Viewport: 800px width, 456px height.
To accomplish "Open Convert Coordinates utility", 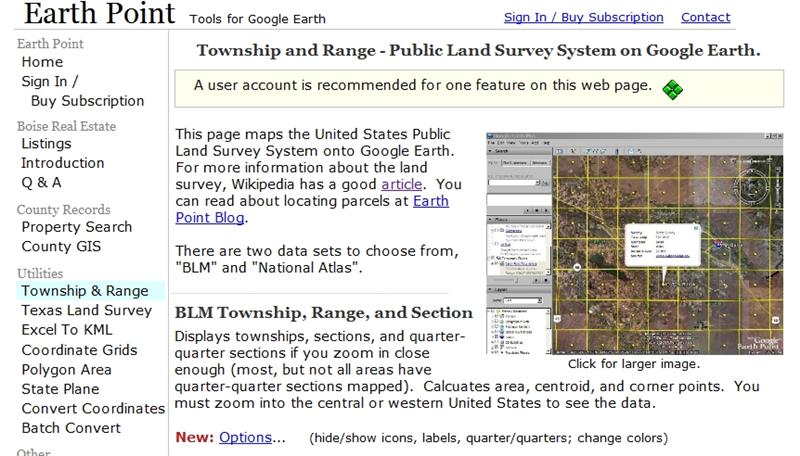I will (93, 409).
